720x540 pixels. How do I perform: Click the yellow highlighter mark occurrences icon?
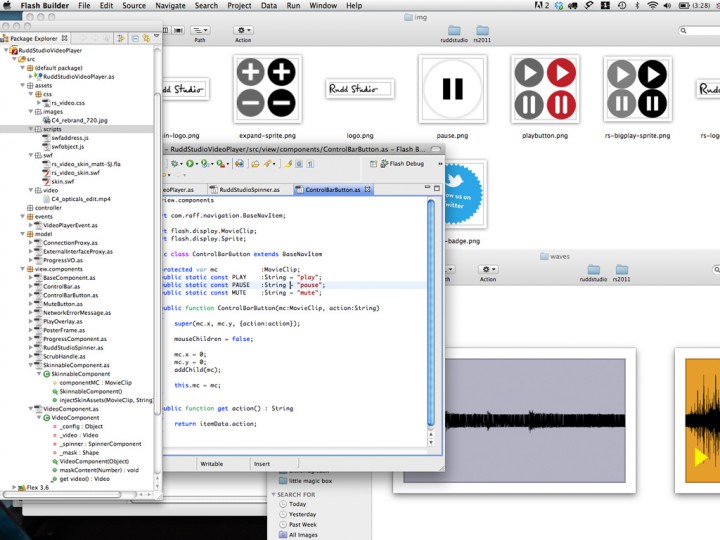pos(288,163)
